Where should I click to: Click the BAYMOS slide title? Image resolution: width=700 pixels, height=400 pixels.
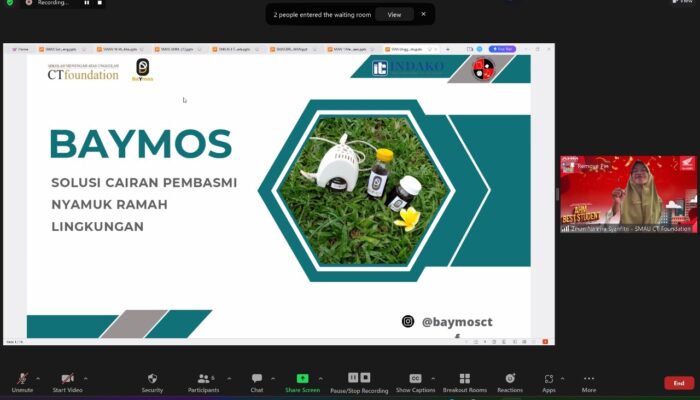(141, 144)
